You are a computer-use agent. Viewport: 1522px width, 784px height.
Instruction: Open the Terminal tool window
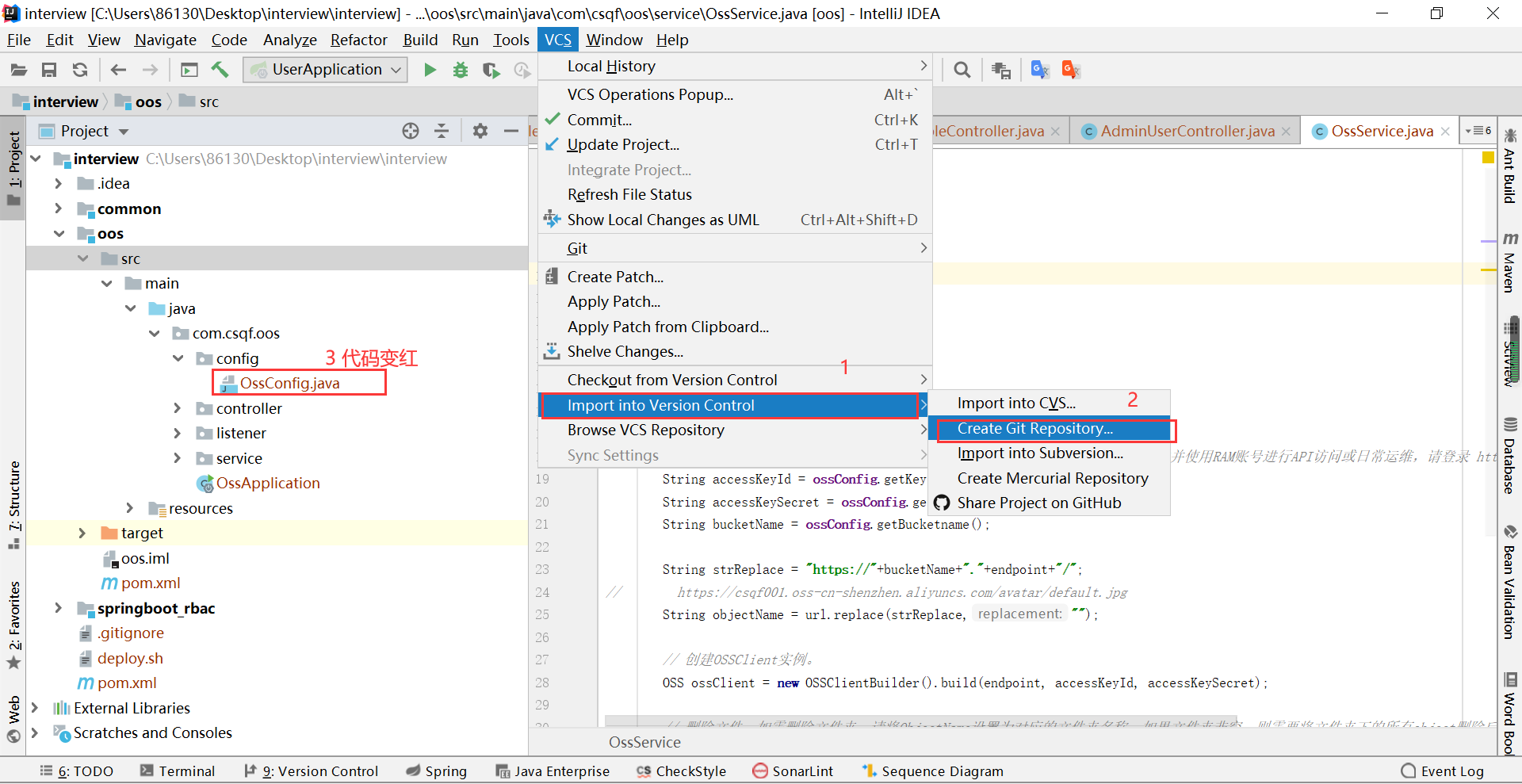pyautogui.click(x=177, y=771)
